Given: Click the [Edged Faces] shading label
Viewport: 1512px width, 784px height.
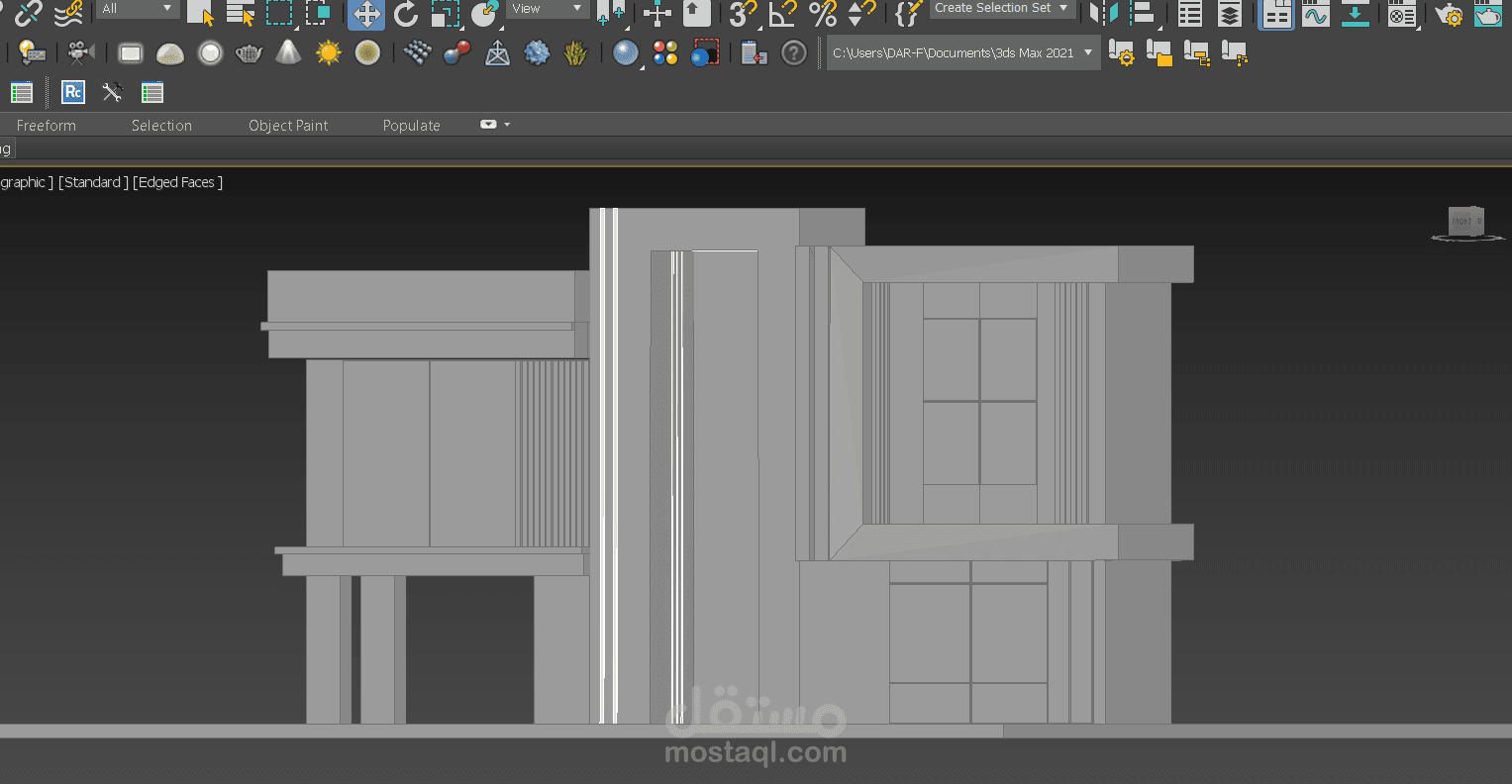Looking at the screenshot, I should click(178, 182).
